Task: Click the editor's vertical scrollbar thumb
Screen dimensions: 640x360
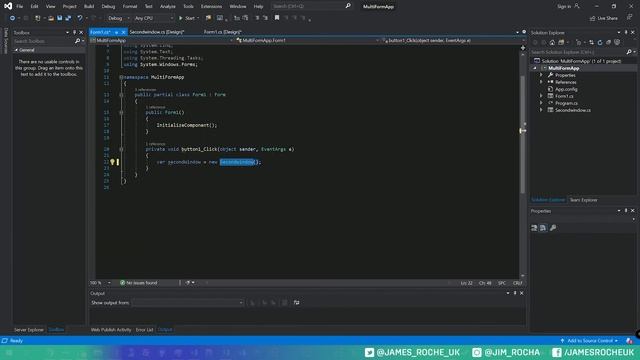Action: [522, 135]
